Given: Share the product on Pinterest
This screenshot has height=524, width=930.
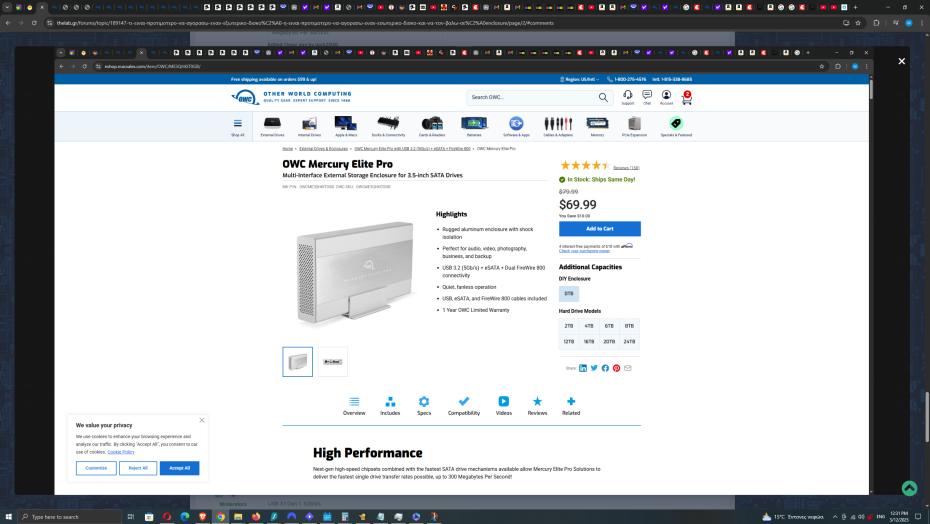Looking at the screenshot, I should 616,368.
